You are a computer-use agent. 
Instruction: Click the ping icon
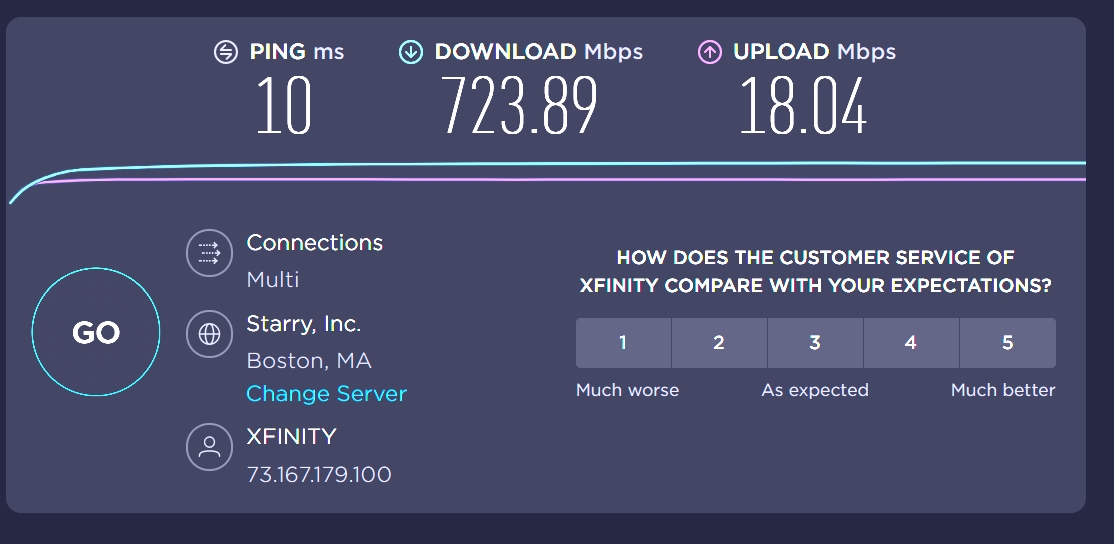coord(226,52)
